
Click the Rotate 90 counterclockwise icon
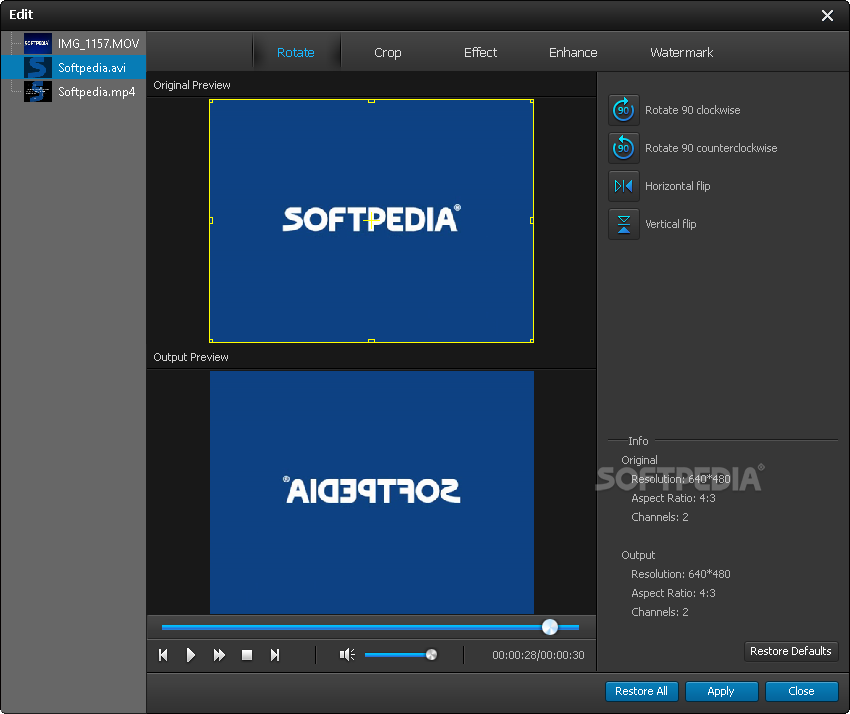click(x=623, y=148)
